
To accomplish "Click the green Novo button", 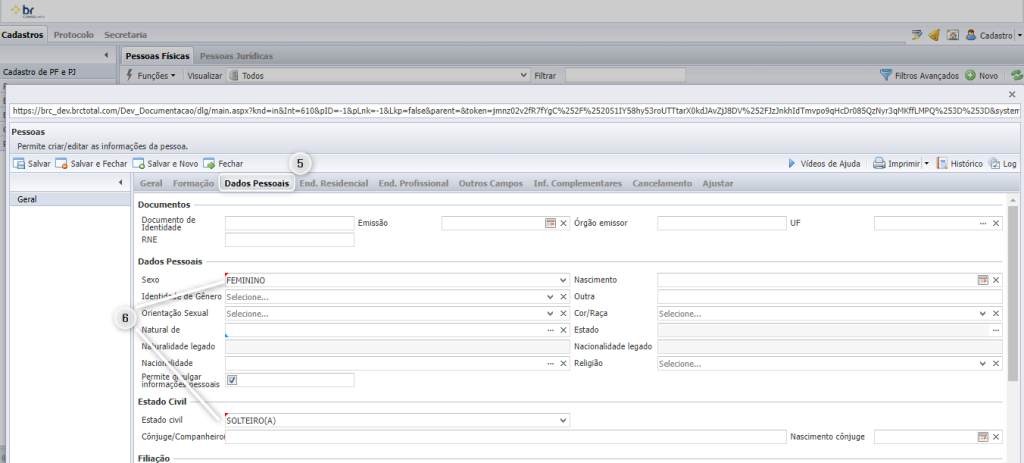I will [982, 76].
